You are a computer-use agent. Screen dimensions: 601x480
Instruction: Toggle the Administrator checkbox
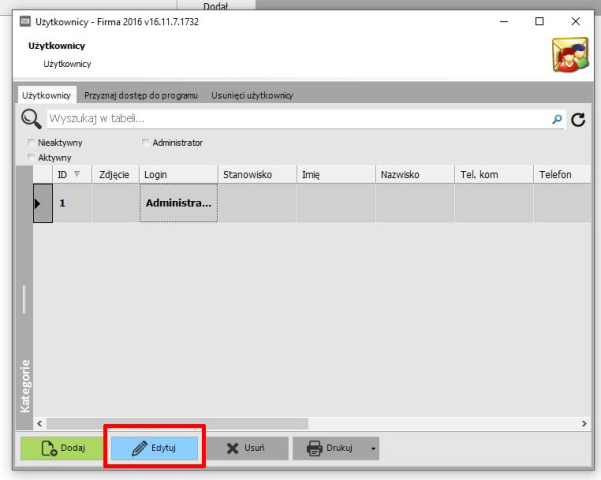pyautogui.click(x=145, y=143)
